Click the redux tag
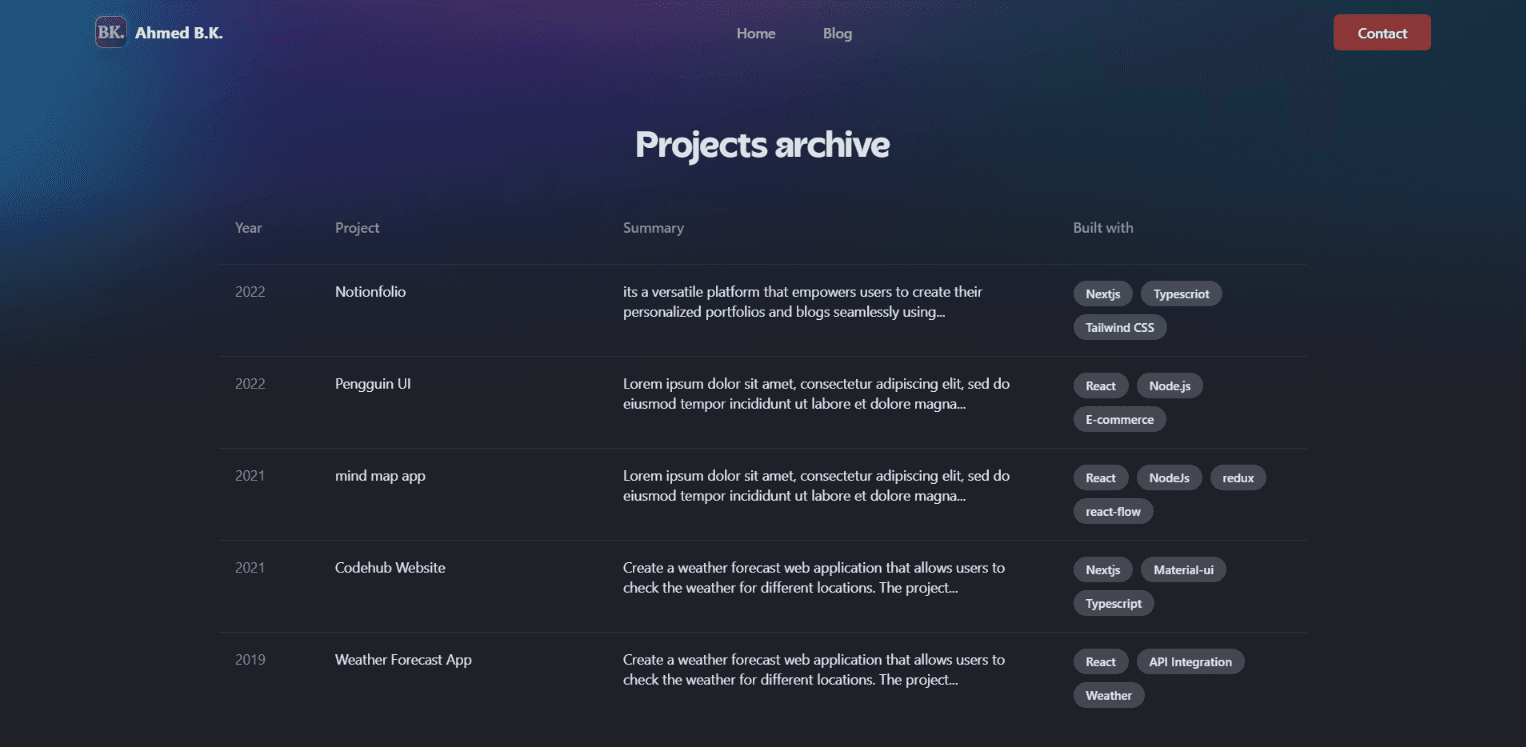 point(1238,478)
